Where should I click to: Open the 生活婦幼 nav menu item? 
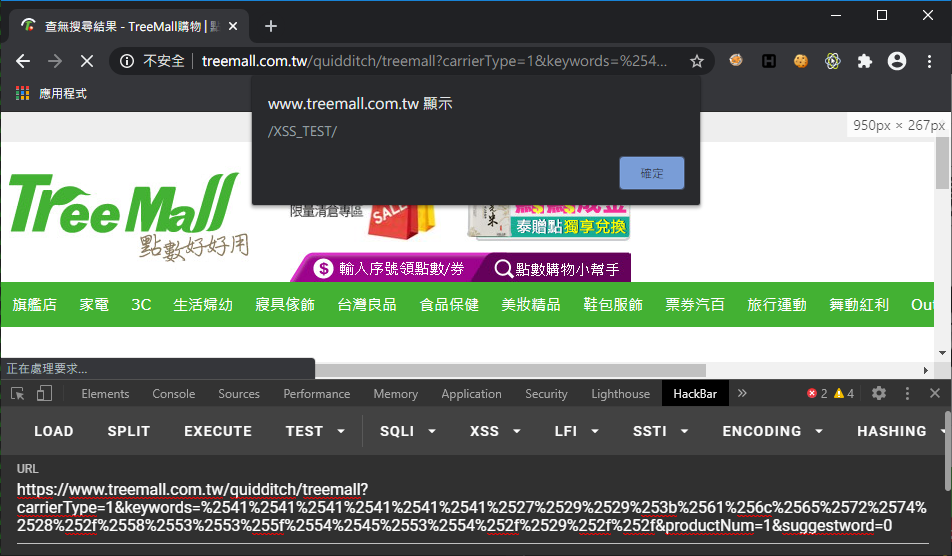click(203, 305)
